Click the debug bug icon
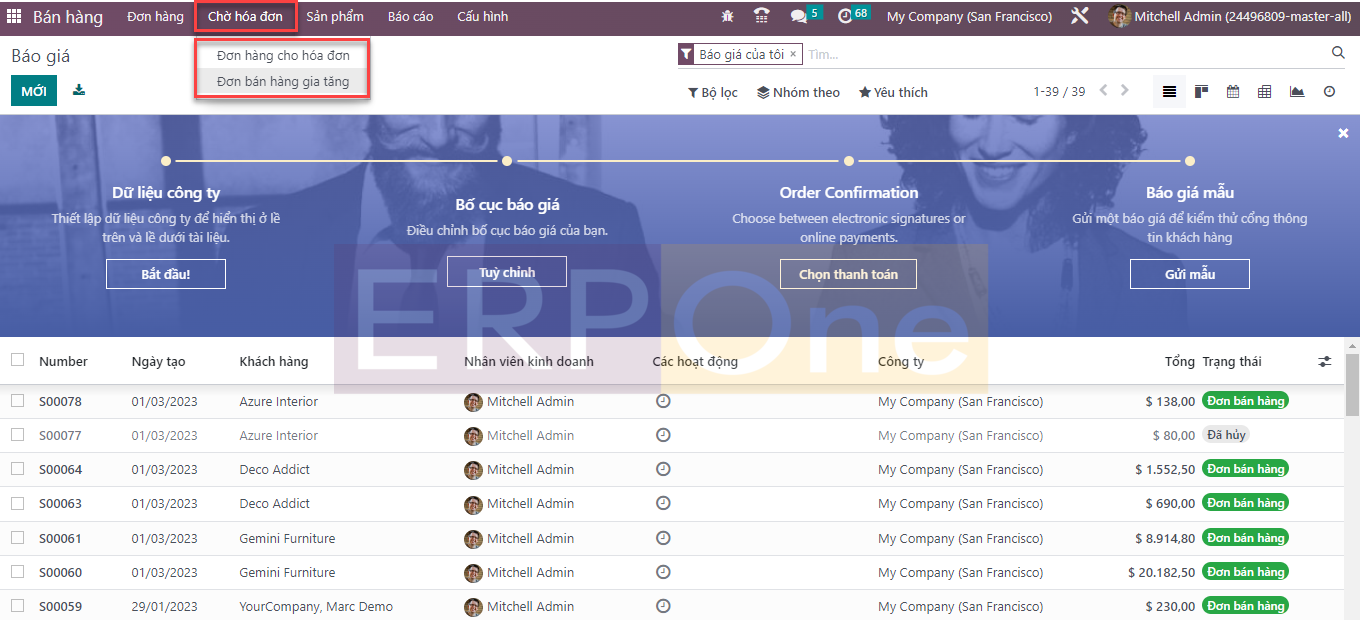 pyautogui.click(x=727, y=17)
